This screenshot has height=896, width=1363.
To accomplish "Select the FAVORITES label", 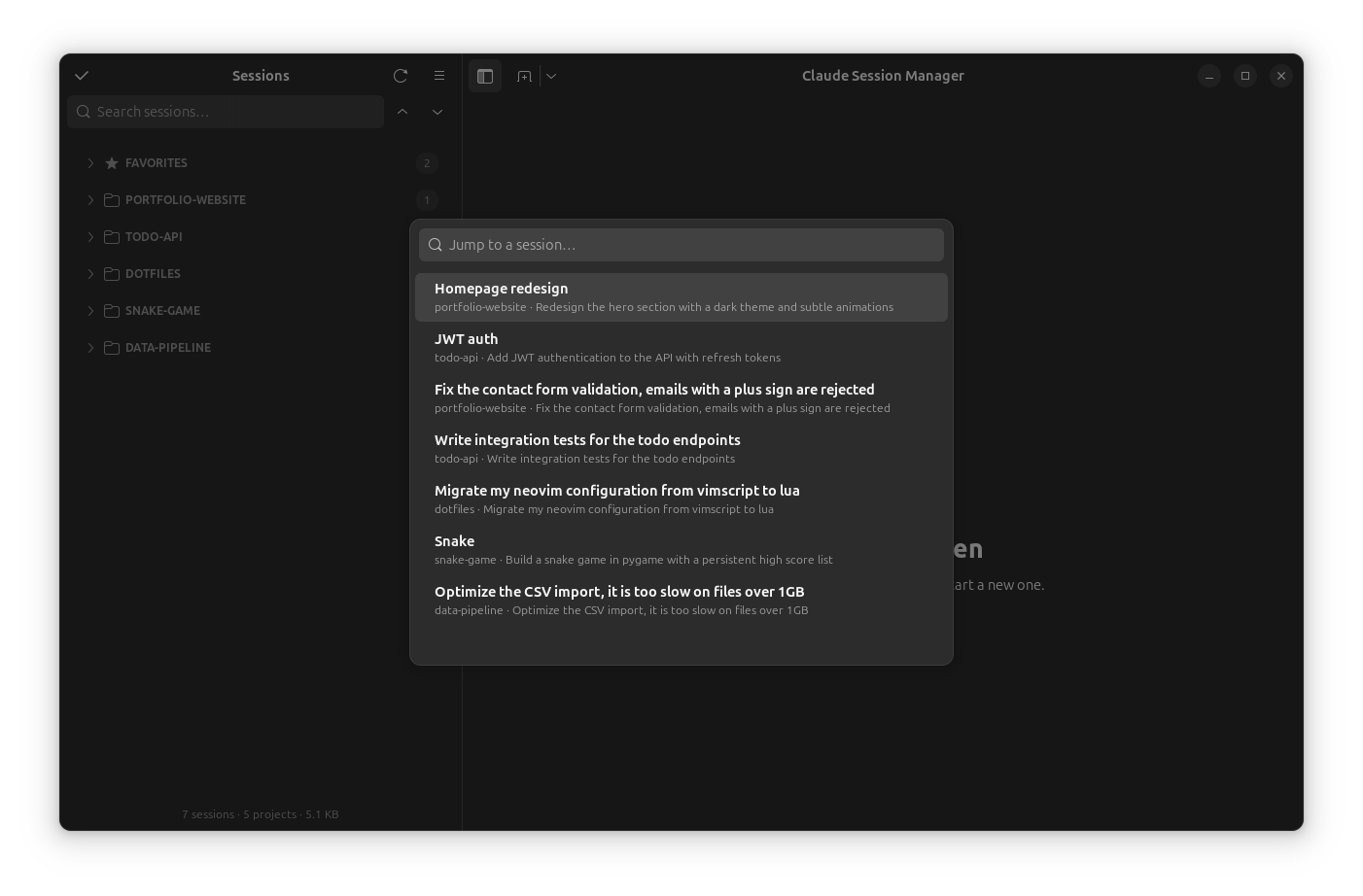I will point(157,163).
